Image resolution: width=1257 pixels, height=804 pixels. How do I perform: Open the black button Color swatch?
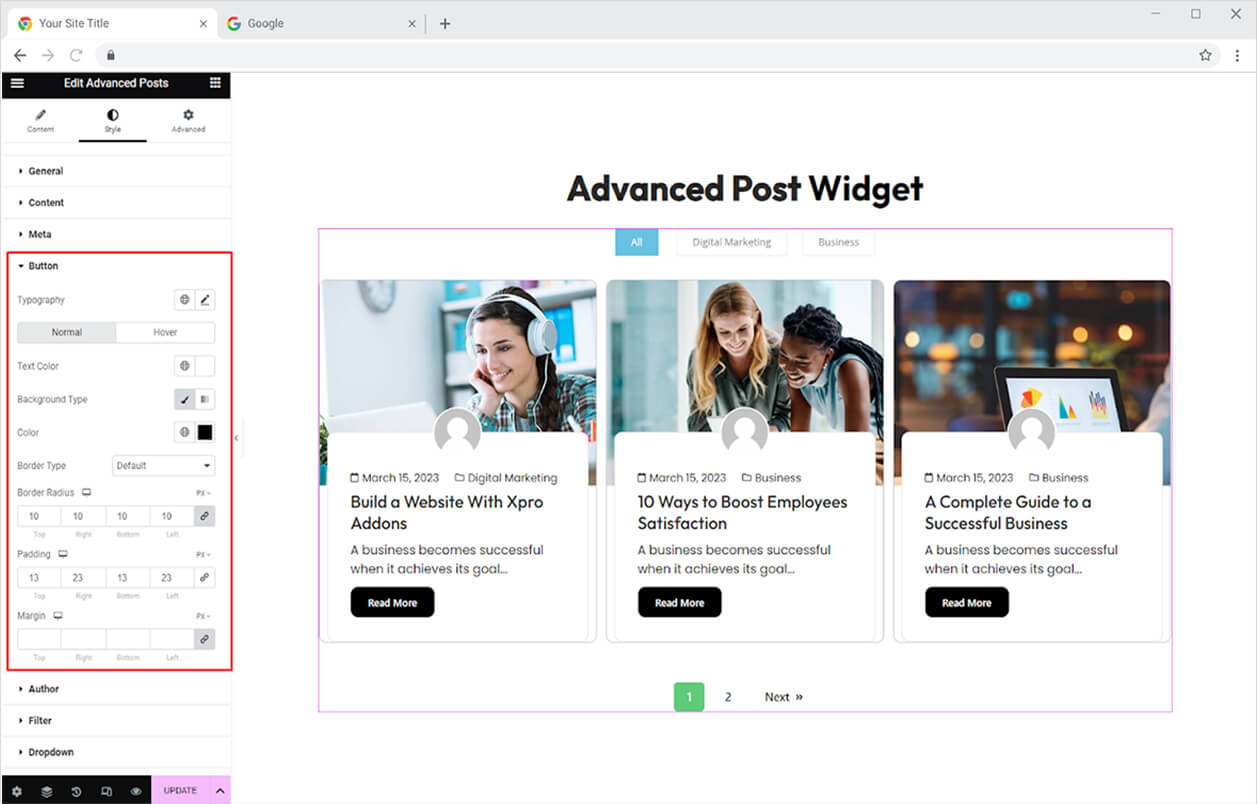(x=205, y=432)
